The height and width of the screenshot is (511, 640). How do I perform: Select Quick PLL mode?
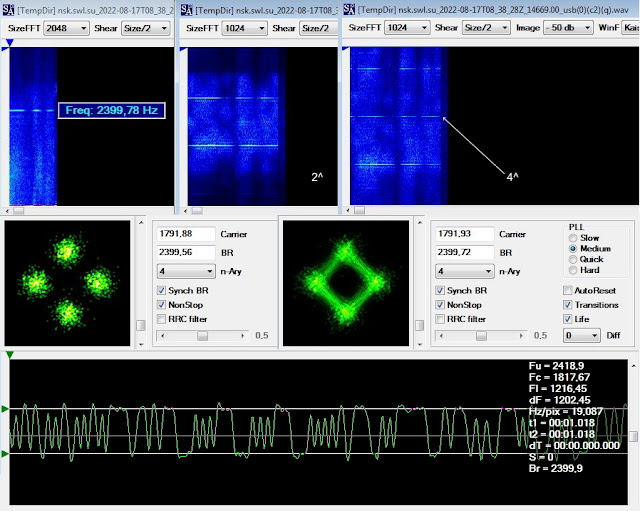(x=573, y=260)
